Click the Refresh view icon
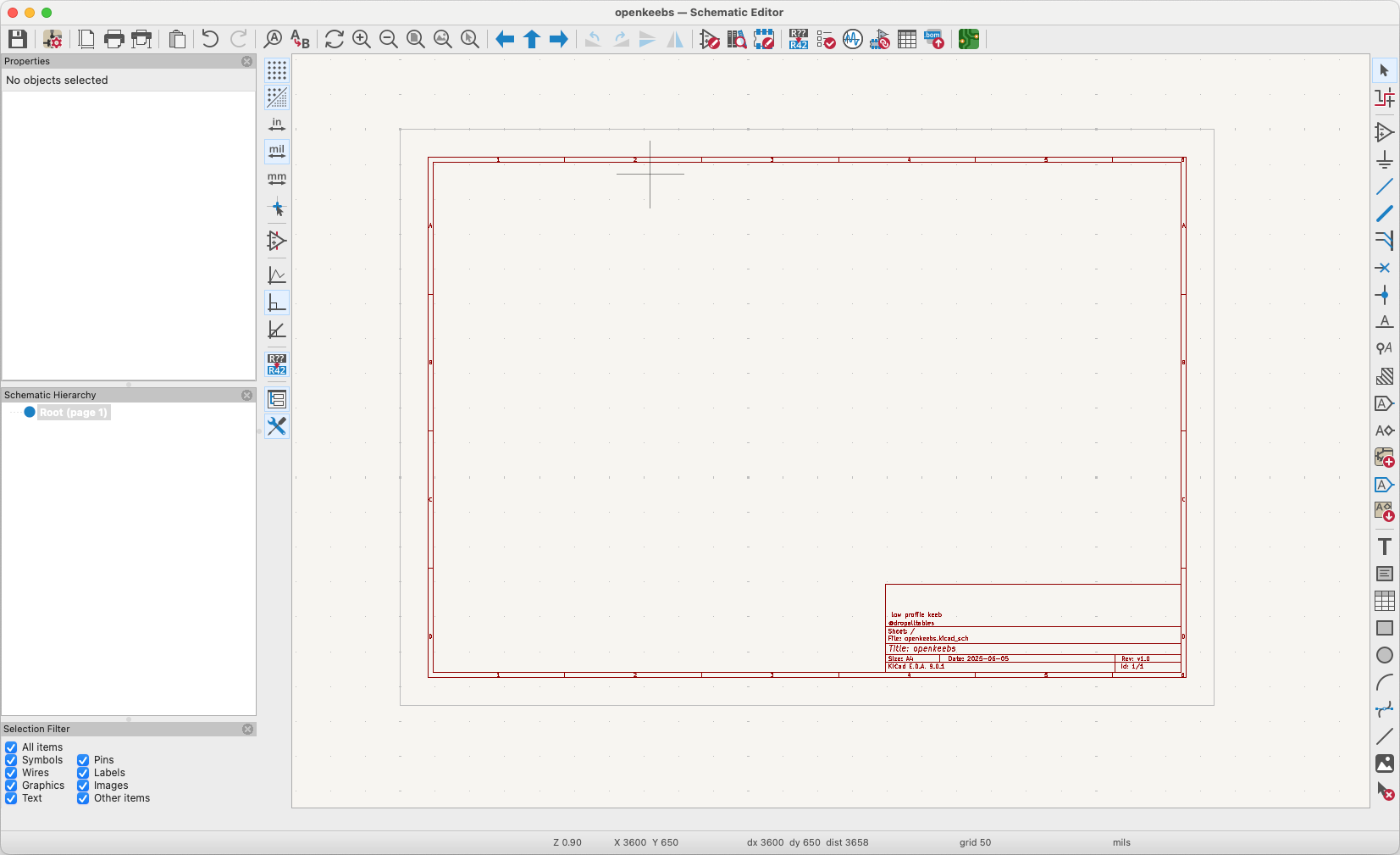The image size is (1400, 855). tap(335, 39)
